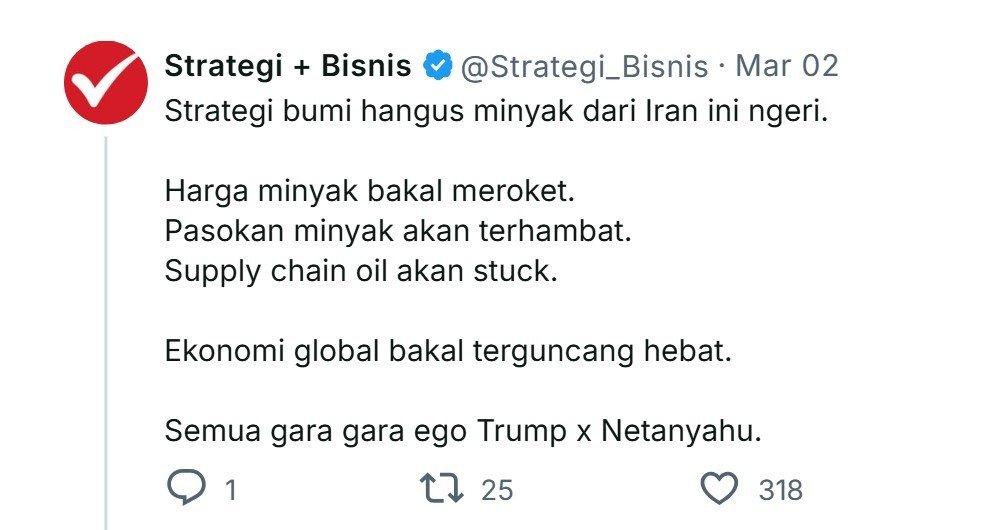Click the reply count "1"

pyautogui.click(x=230, y=490)
